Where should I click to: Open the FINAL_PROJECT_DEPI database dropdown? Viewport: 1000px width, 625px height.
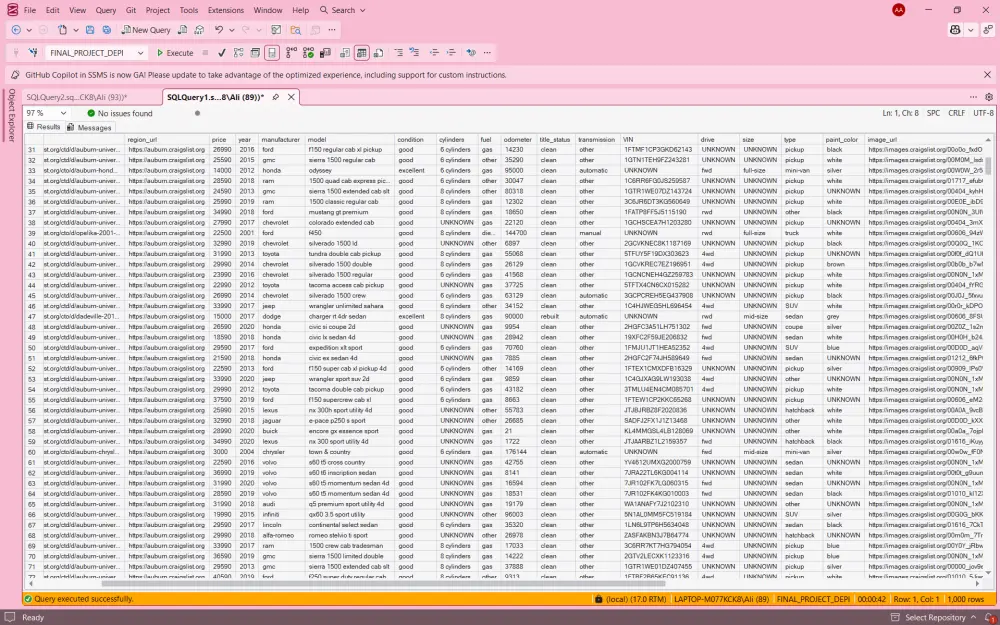140,53
